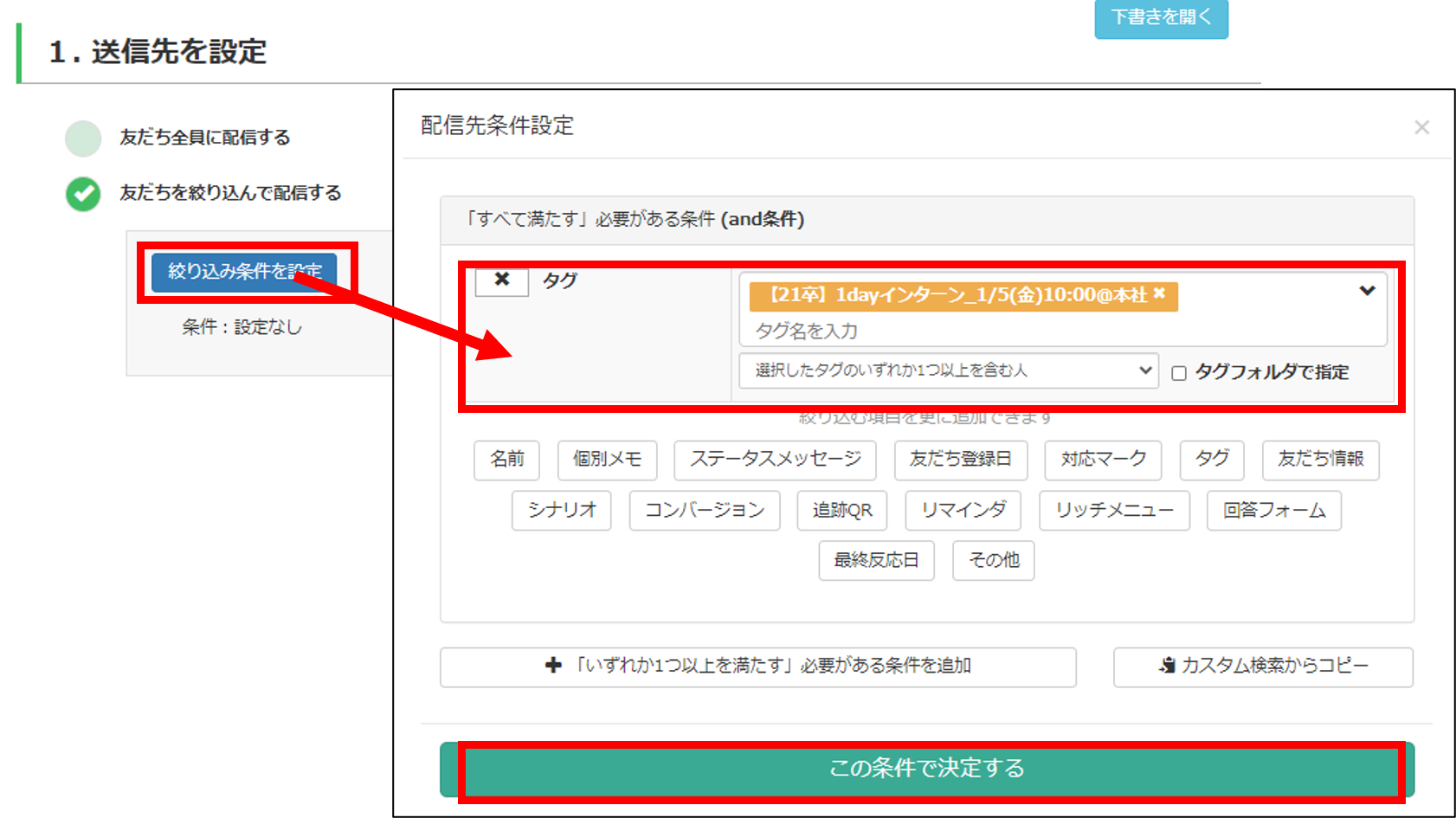This screenshot has height=818, width=1456.
Task: Click 下書きを開く button
Action: click(1161, 17)
